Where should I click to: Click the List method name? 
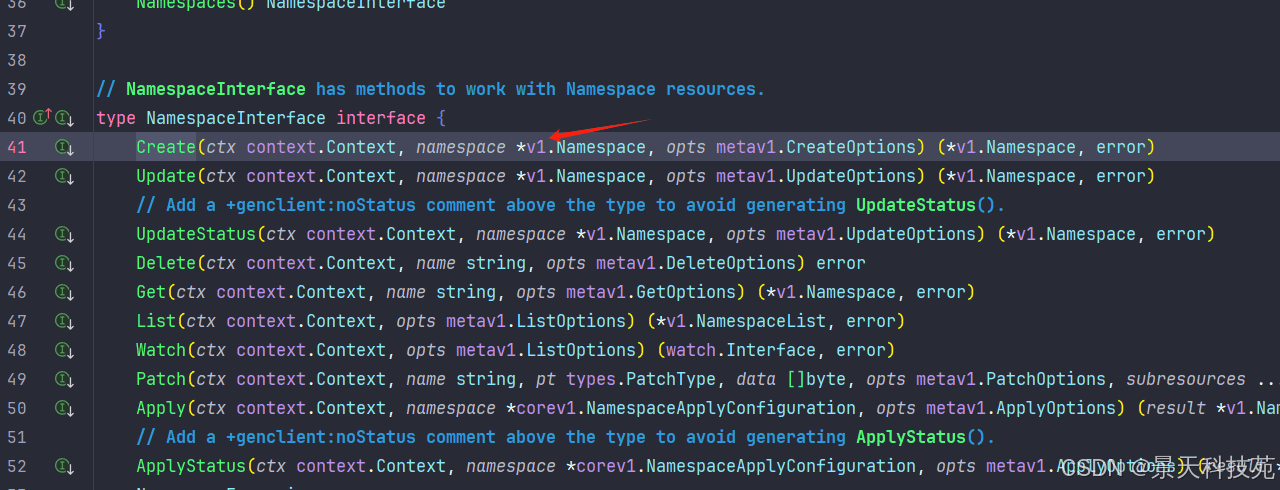tap(156, 321)
